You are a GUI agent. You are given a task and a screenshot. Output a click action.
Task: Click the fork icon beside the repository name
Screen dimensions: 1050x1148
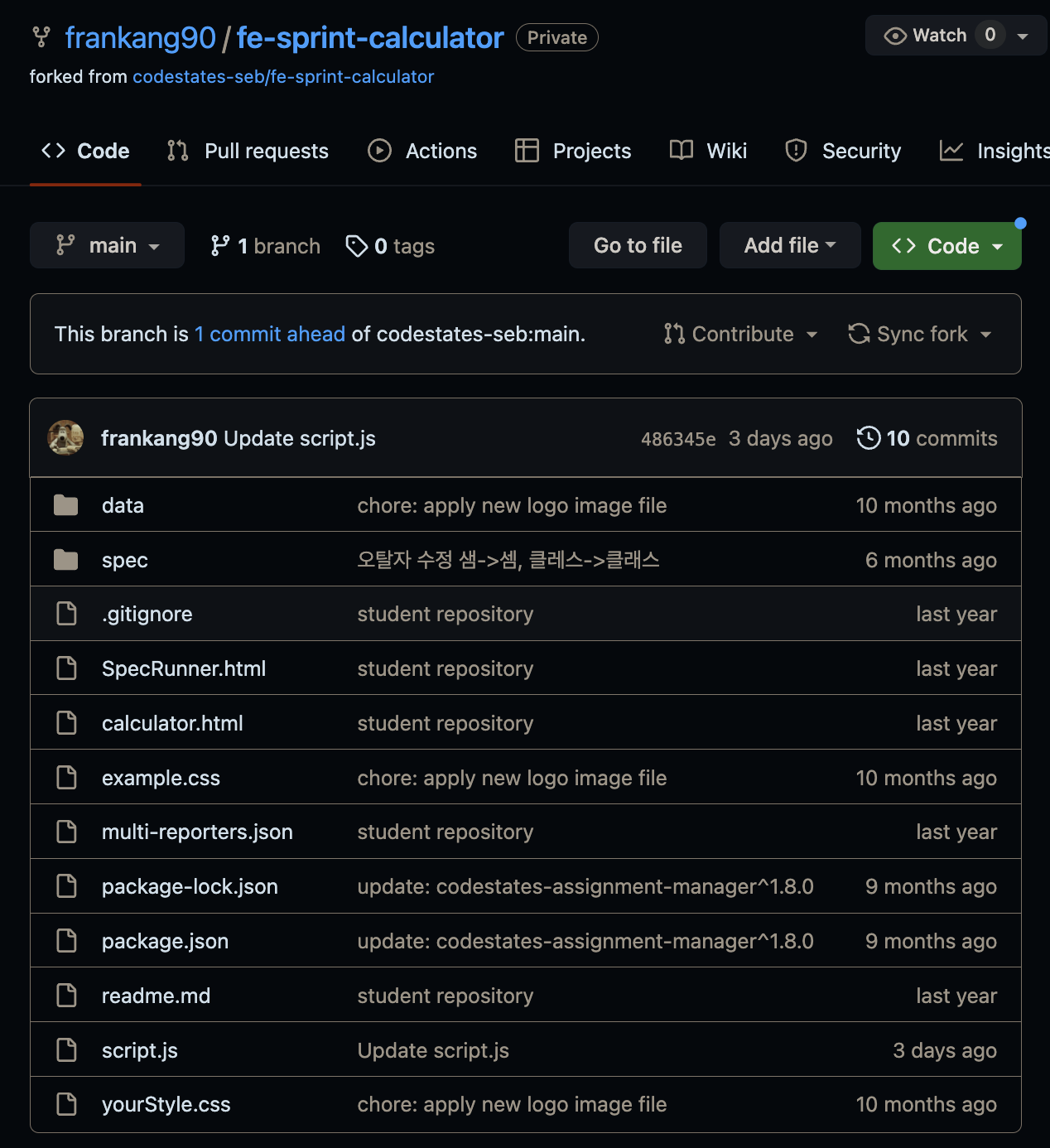click(41, 37)
